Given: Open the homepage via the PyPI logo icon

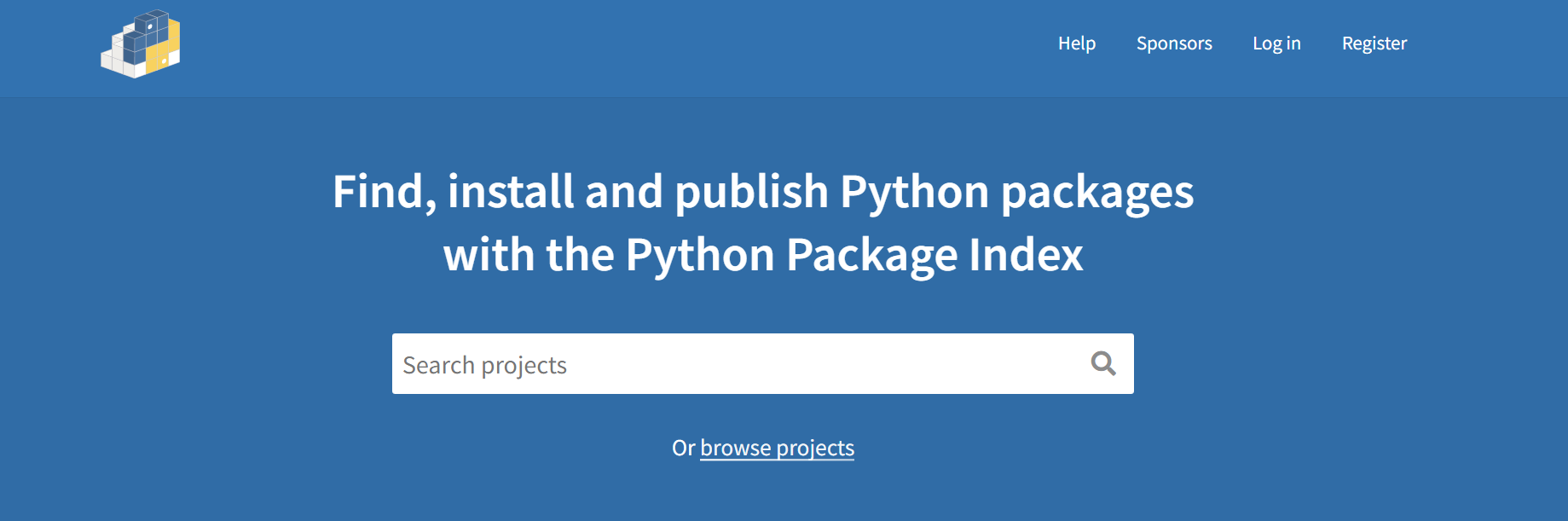Looking at the screenshot, I should [142, 43].
